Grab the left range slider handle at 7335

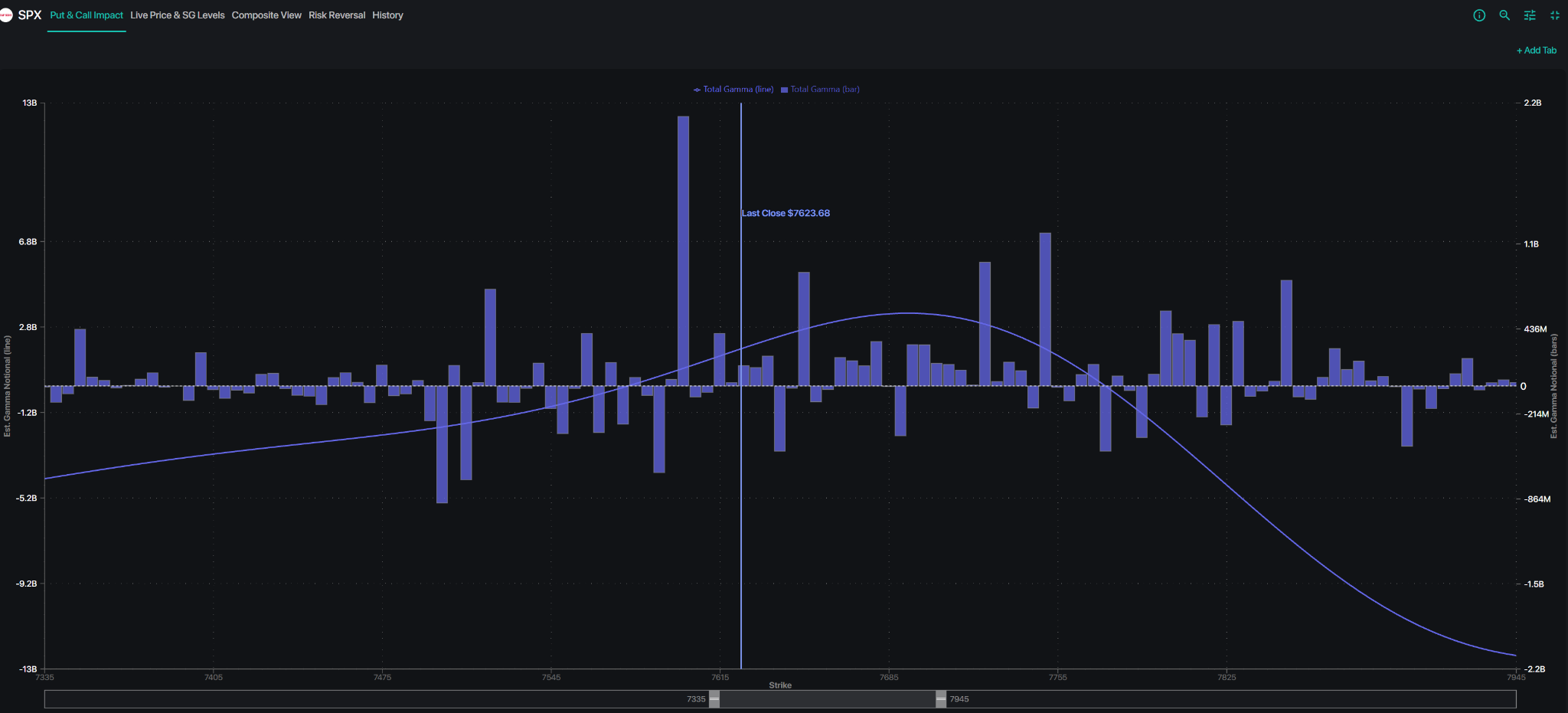(714, 699)
